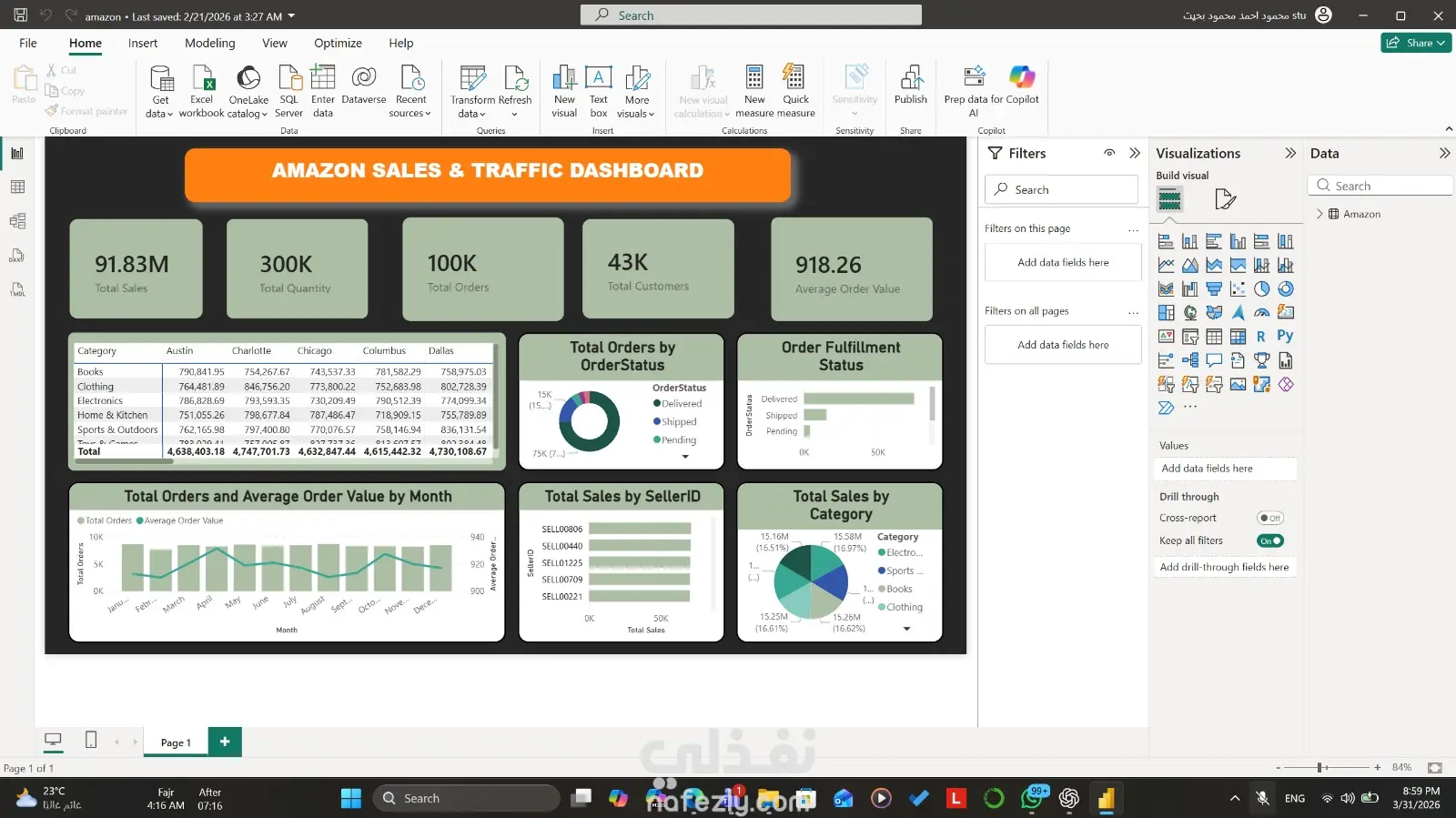Open options for Filters on this page

1133,229
